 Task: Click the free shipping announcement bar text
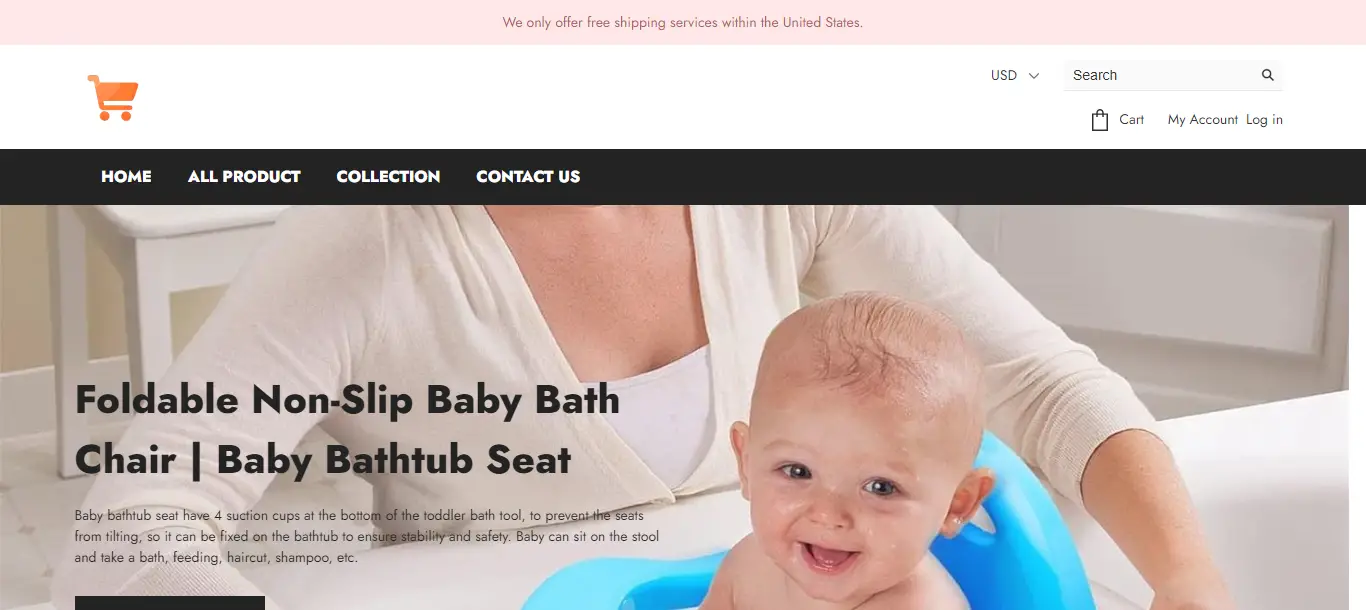click(x=683, y=22)
